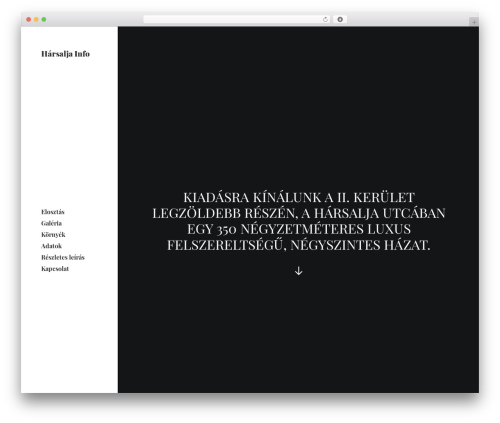Navigate to Részletes leírás
Viewport: 500px width, 423px height.
point(63,257)
